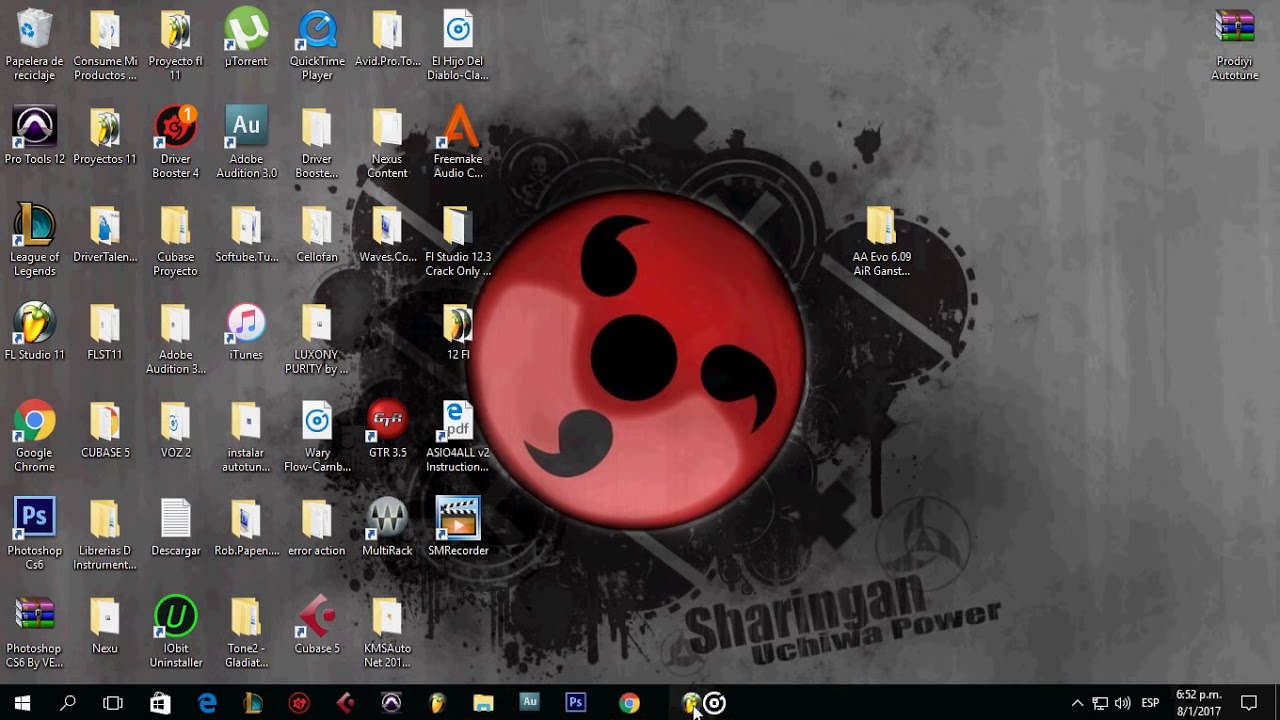Open the LUXONY PURITY by... folder
Viewport: 1280px width, 720px height.
click(317, 339)
